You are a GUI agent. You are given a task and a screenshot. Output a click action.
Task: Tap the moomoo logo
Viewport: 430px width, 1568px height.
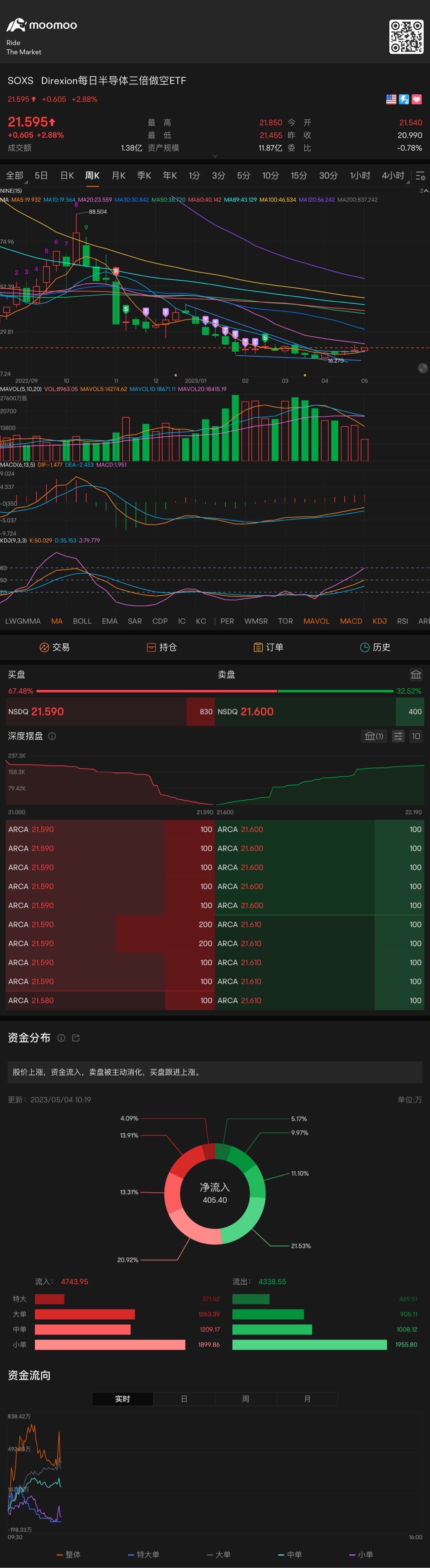coord(41,25)
